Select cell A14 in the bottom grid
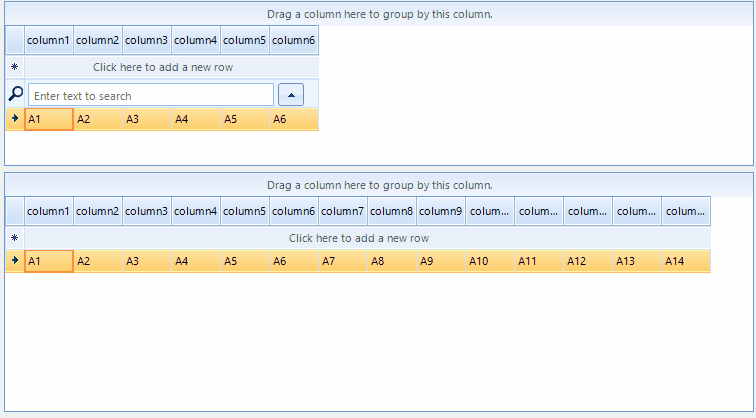The width and height of the screenshot is (756, 418). coord(686,261)
